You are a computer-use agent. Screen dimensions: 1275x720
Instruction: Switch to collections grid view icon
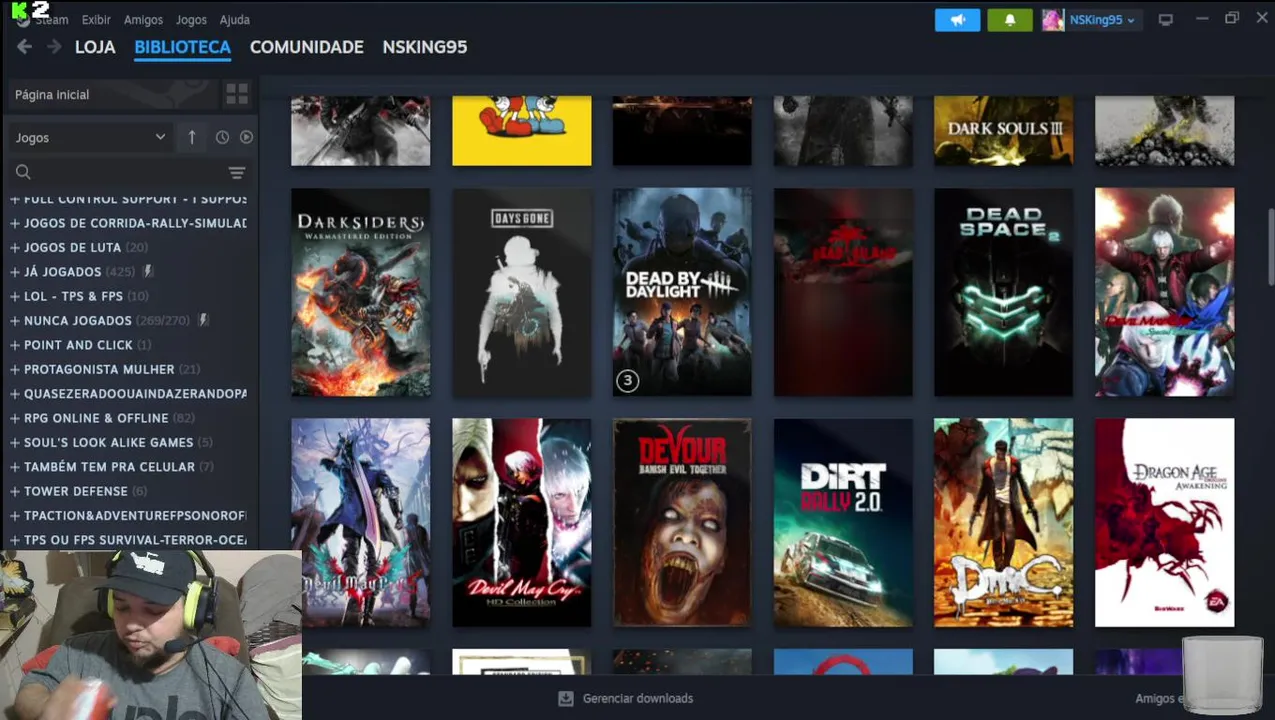click(x=237, y=94)
